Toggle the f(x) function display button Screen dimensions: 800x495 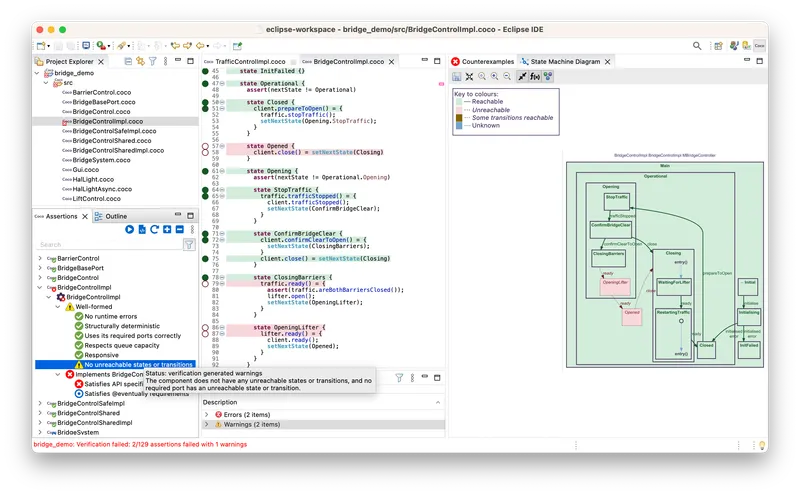535,76
